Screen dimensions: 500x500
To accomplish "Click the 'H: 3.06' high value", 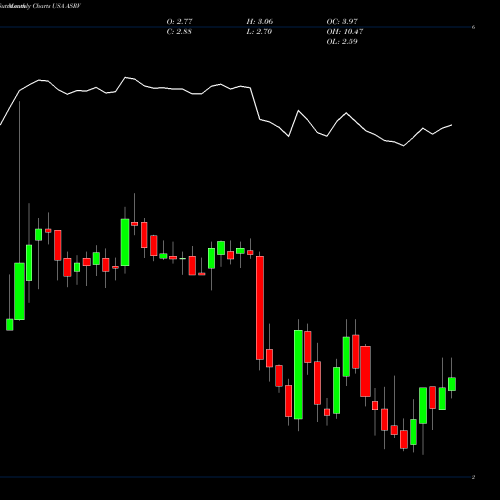I will [260, 21].
